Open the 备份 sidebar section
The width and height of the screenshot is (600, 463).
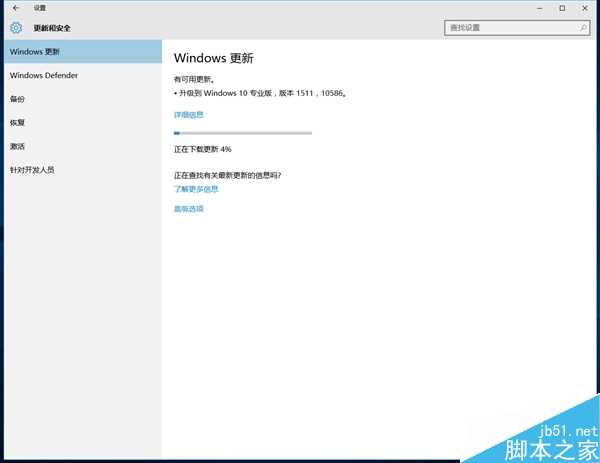83,99
